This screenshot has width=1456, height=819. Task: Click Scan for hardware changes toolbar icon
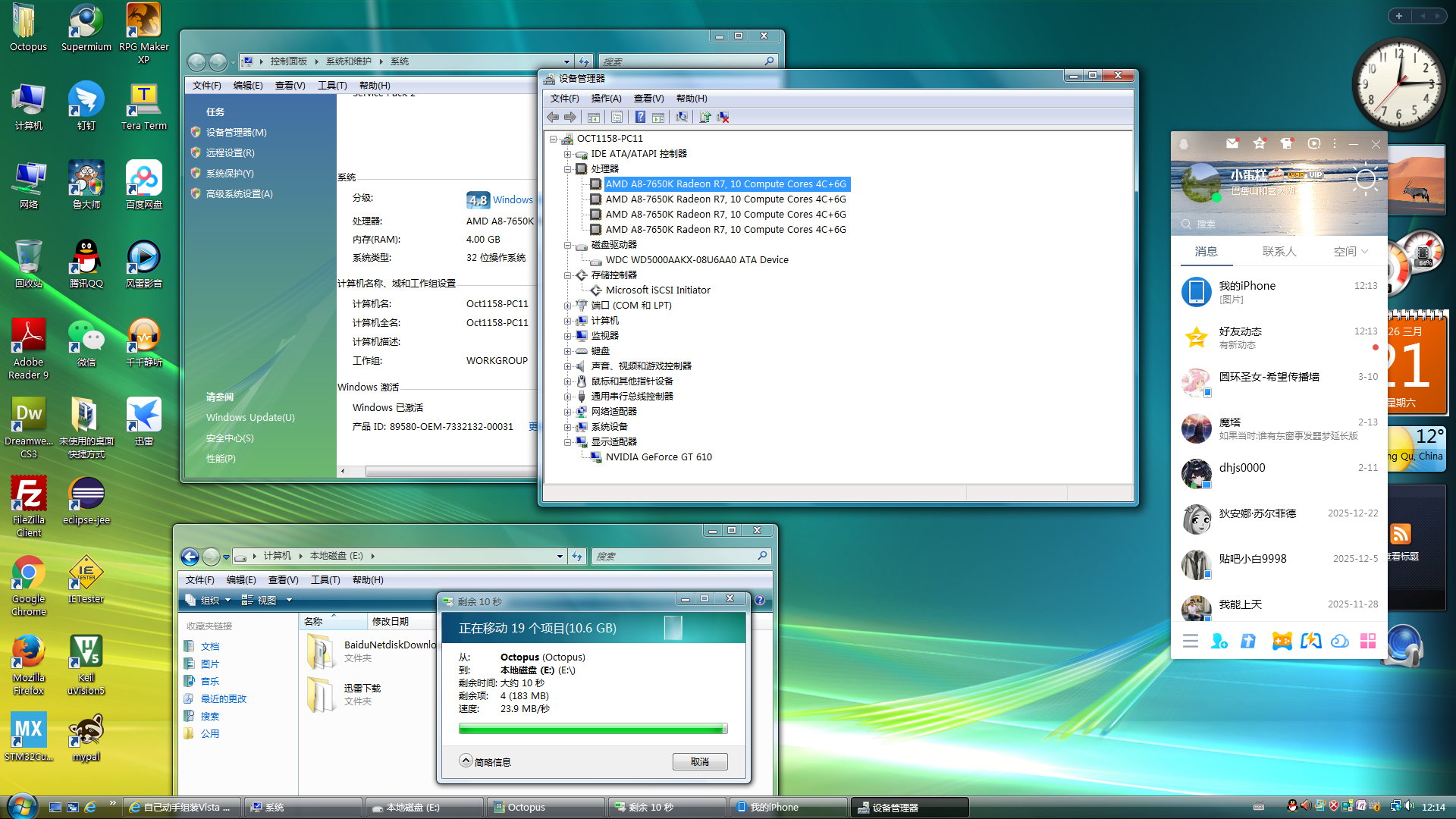682,117
